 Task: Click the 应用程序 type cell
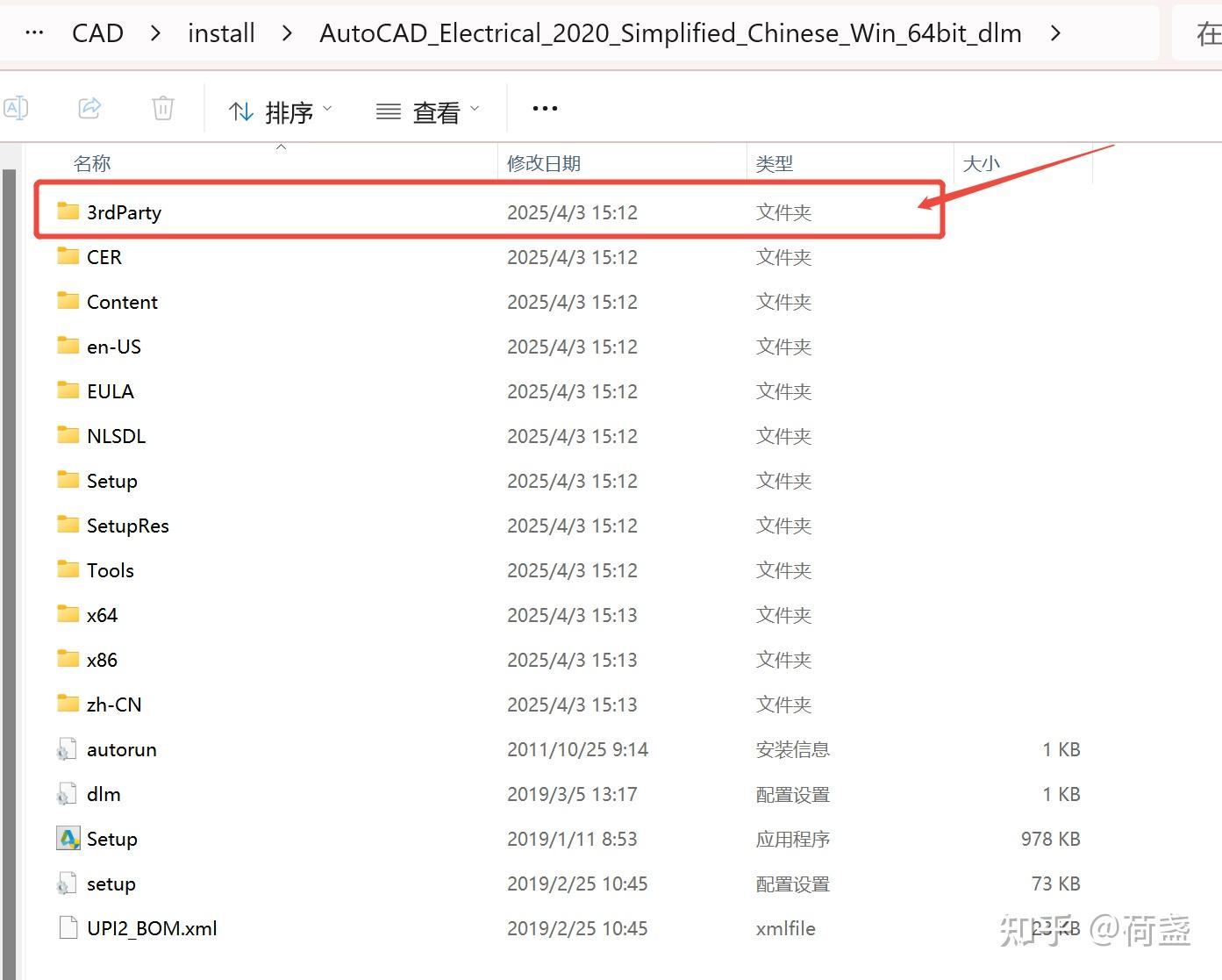[x=793, y=839]
